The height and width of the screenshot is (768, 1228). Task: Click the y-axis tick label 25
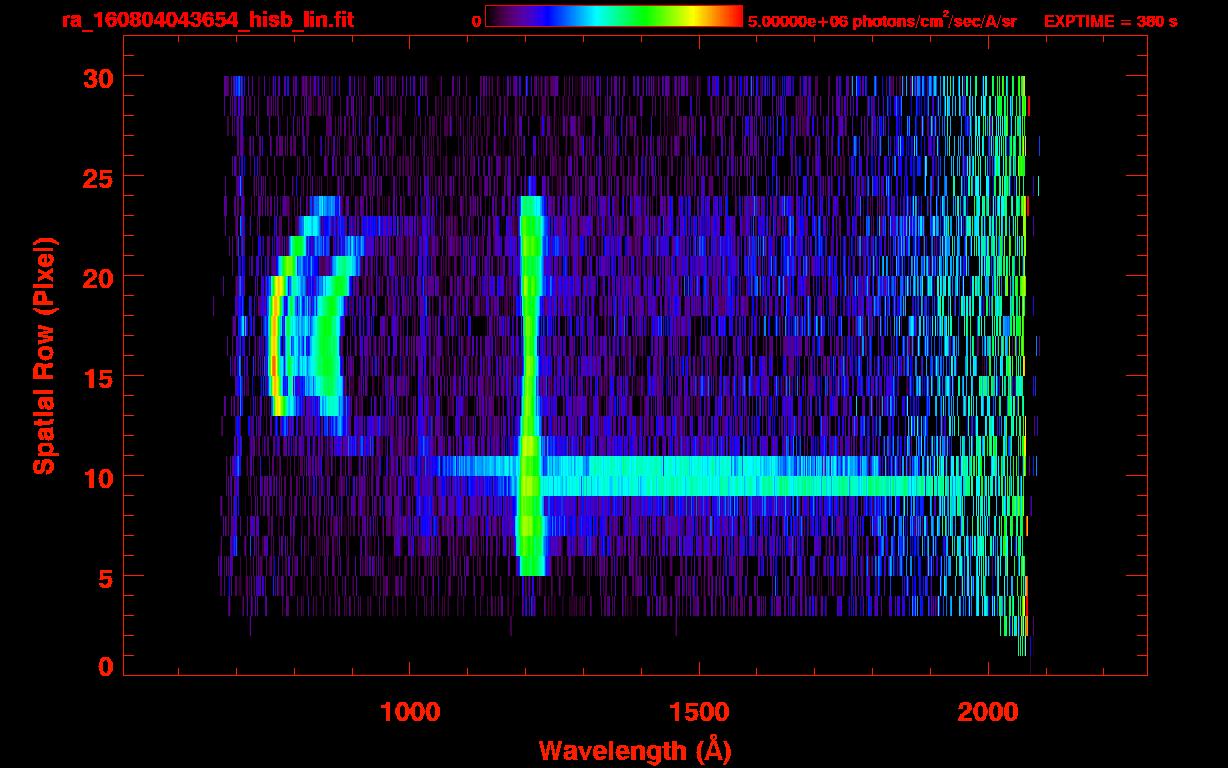click(x=96, y=177)
